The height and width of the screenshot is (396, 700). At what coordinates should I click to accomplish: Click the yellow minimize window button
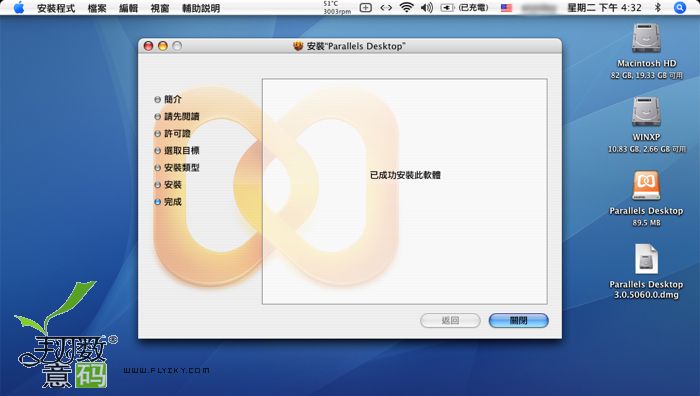click(x=163, y=46)
